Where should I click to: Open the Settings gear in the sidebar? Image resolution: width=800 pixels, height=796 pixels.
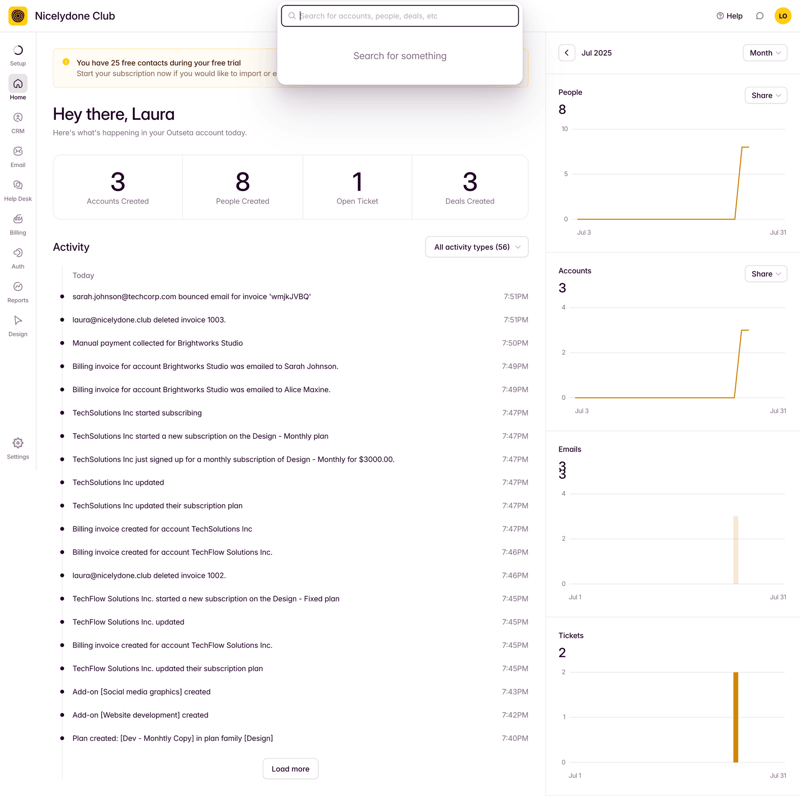point(17,442)
